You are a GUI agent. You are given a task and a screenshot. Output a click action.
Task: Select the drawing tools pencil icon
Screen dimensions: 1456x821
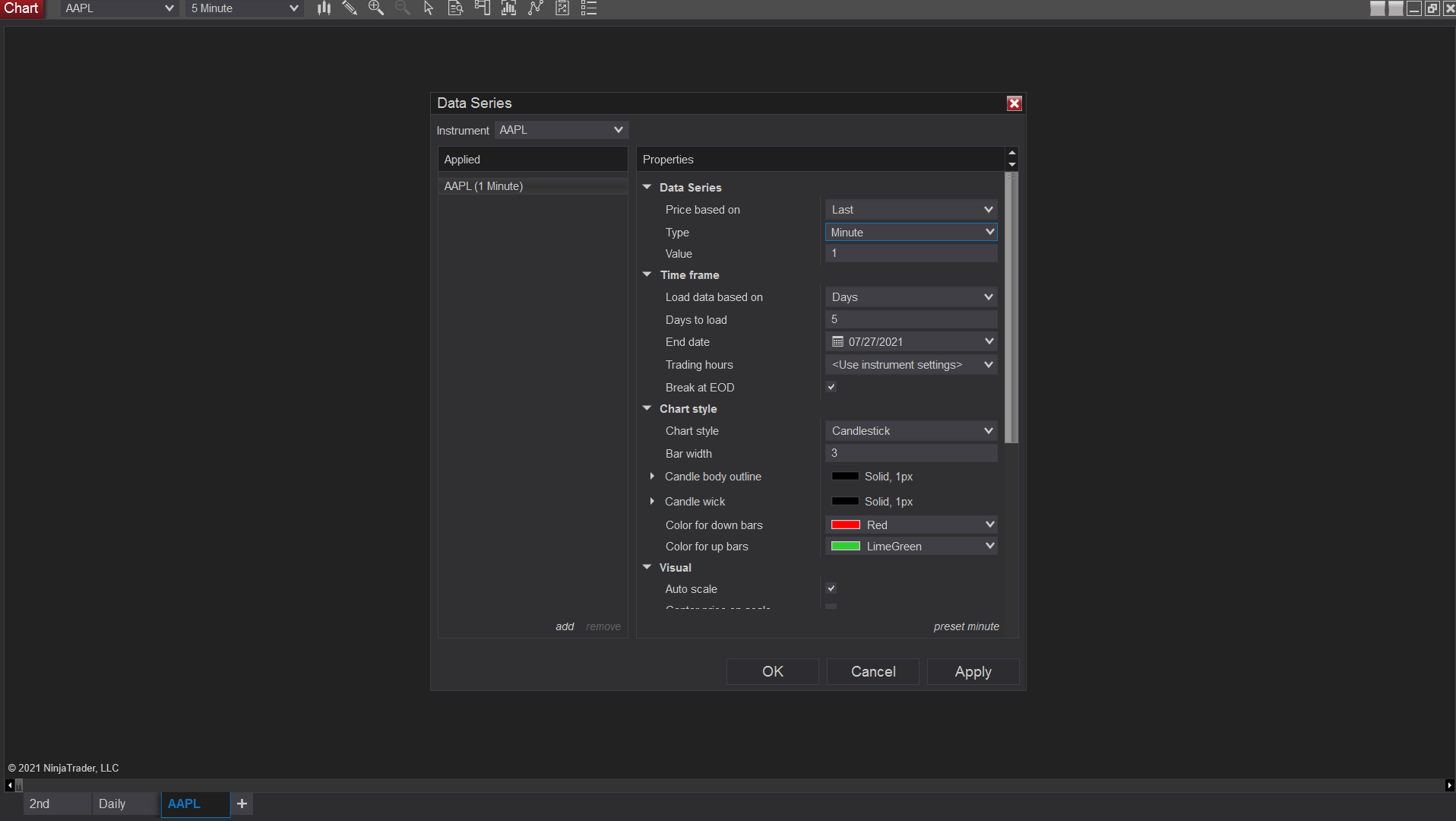(x=350, y=8)
